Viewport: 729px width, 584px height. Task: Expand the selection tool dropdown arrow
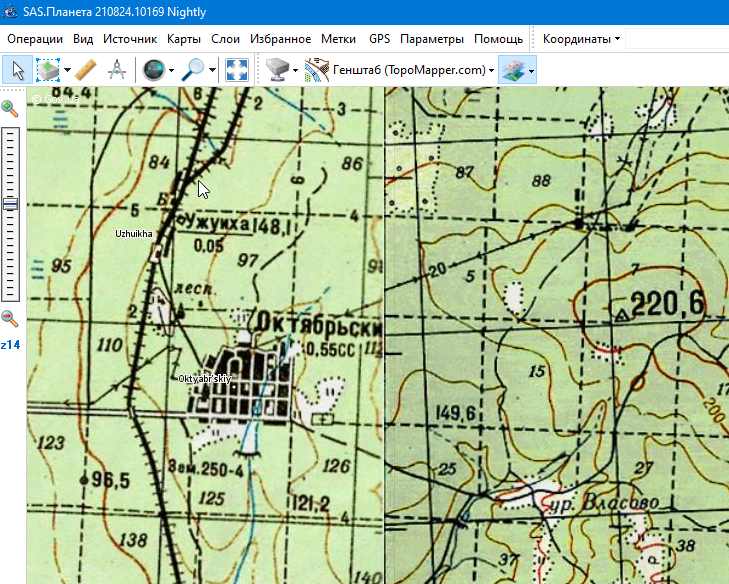(67, 71)
